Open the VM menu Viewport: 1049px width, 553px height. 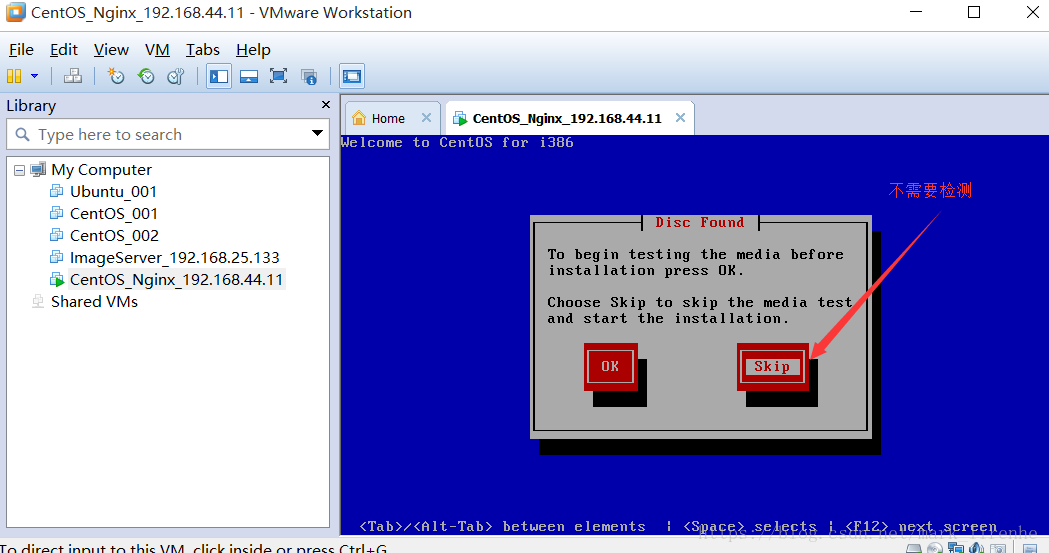point(157,49)
